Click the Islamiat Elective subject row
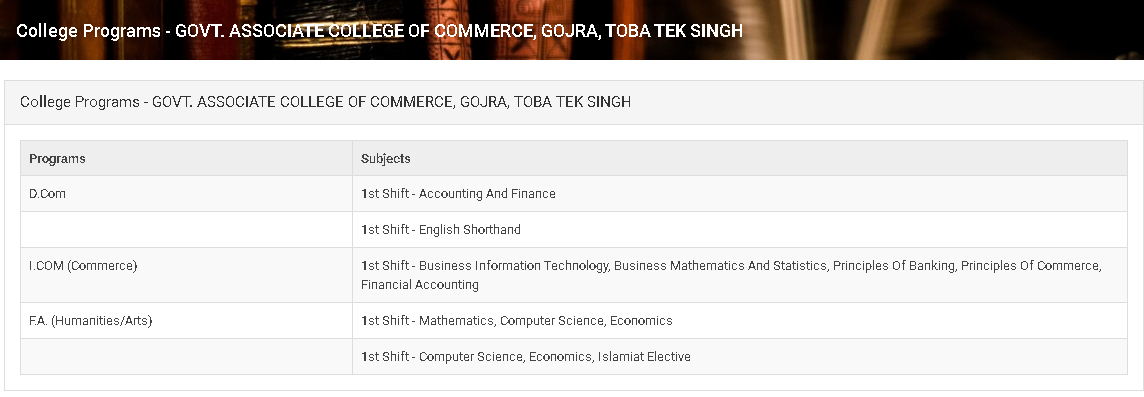Screen dimensions: 1144x397 coord(740,357)
